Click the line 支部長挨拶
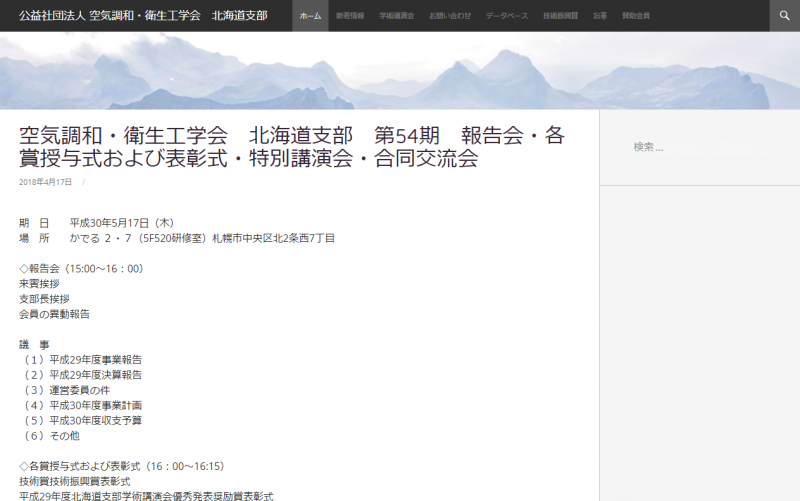The width and height of the screenshot is (800, 501). 44,299
